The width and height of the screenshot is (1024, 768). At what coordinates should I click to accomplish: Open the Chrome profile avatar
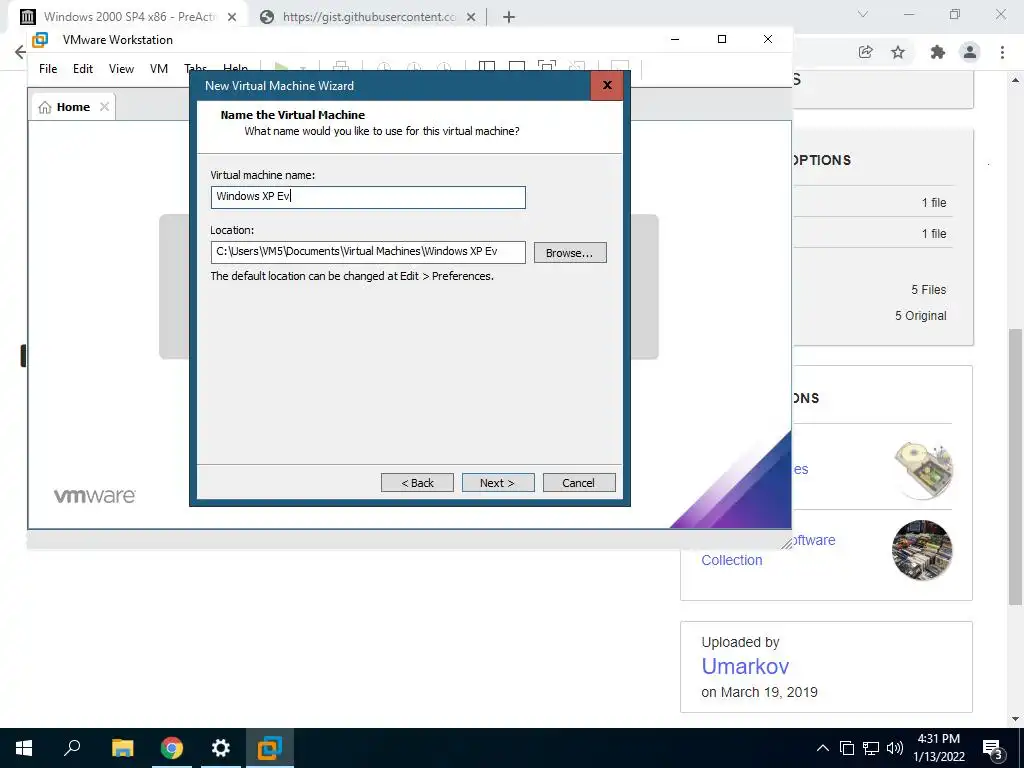click(x=970, y=52)
